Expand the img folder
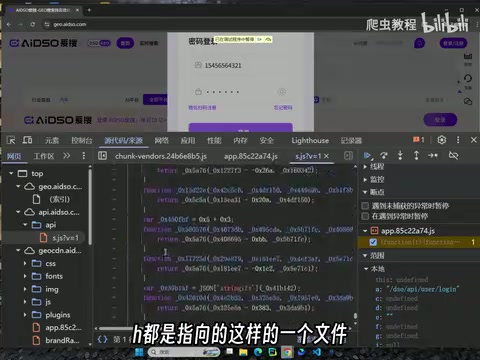This screenshot has height=360, width=480. 25,289
